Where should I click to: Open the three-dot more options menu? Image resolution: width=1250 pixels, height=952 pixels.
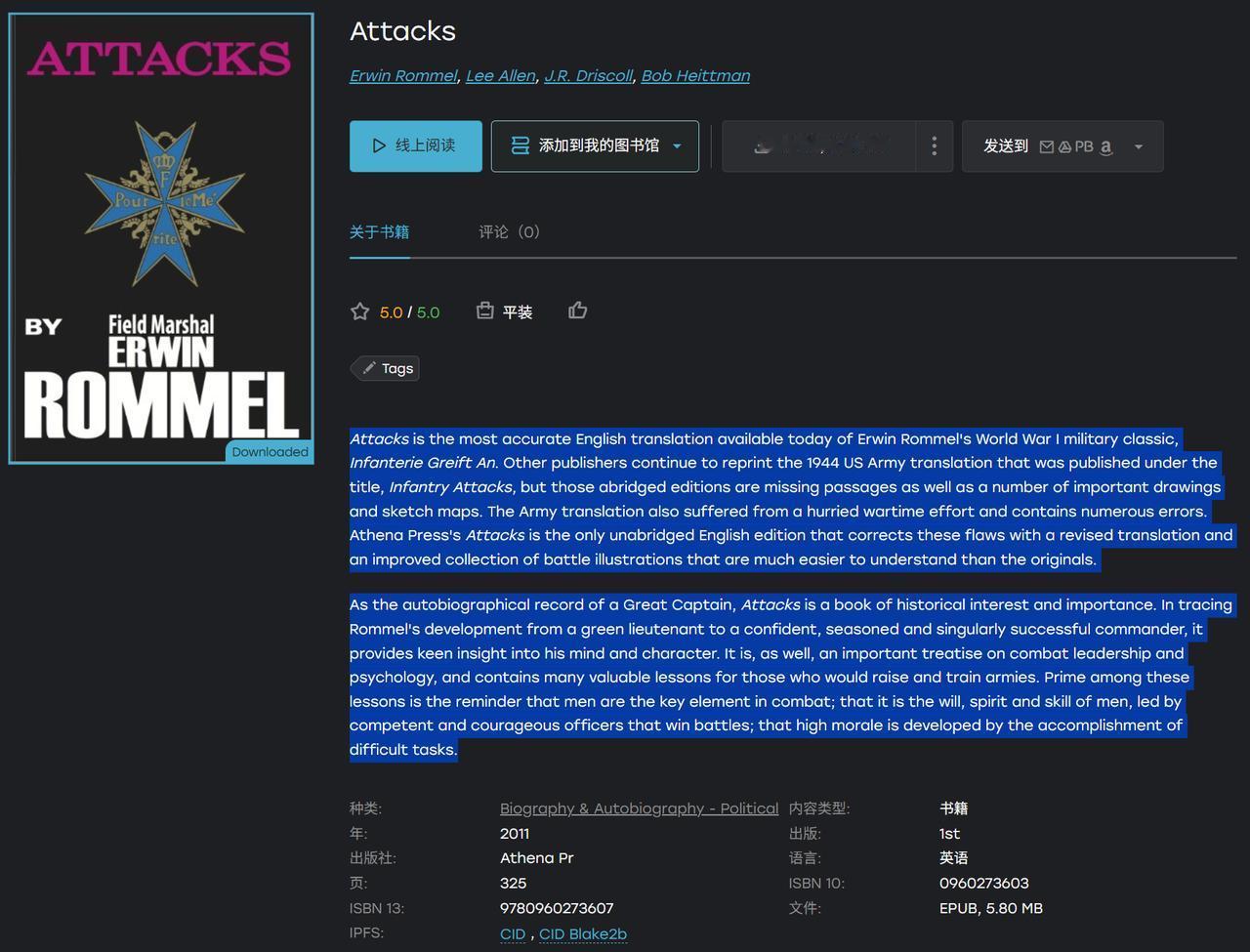(935, 145)
